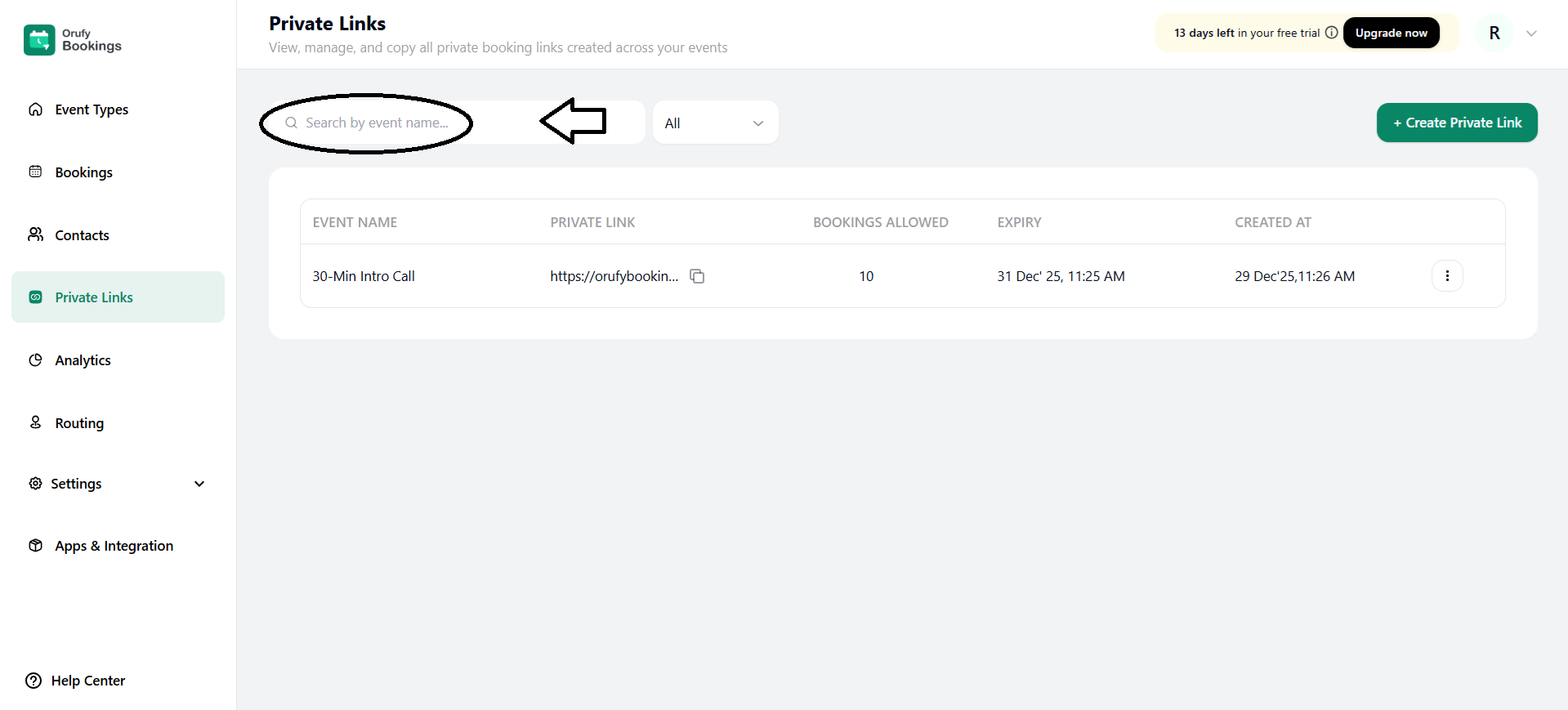Open Contacts from the sidebar
The height and width of the screenshot is (710, 1568).
click(x=82, y=235)
